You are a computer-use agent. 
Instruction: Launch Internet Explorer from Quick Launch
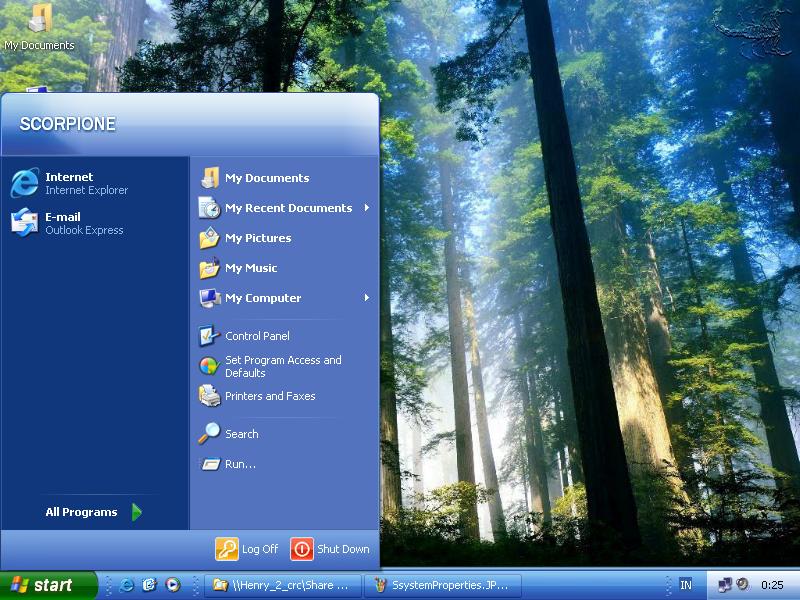click(127, 585)
